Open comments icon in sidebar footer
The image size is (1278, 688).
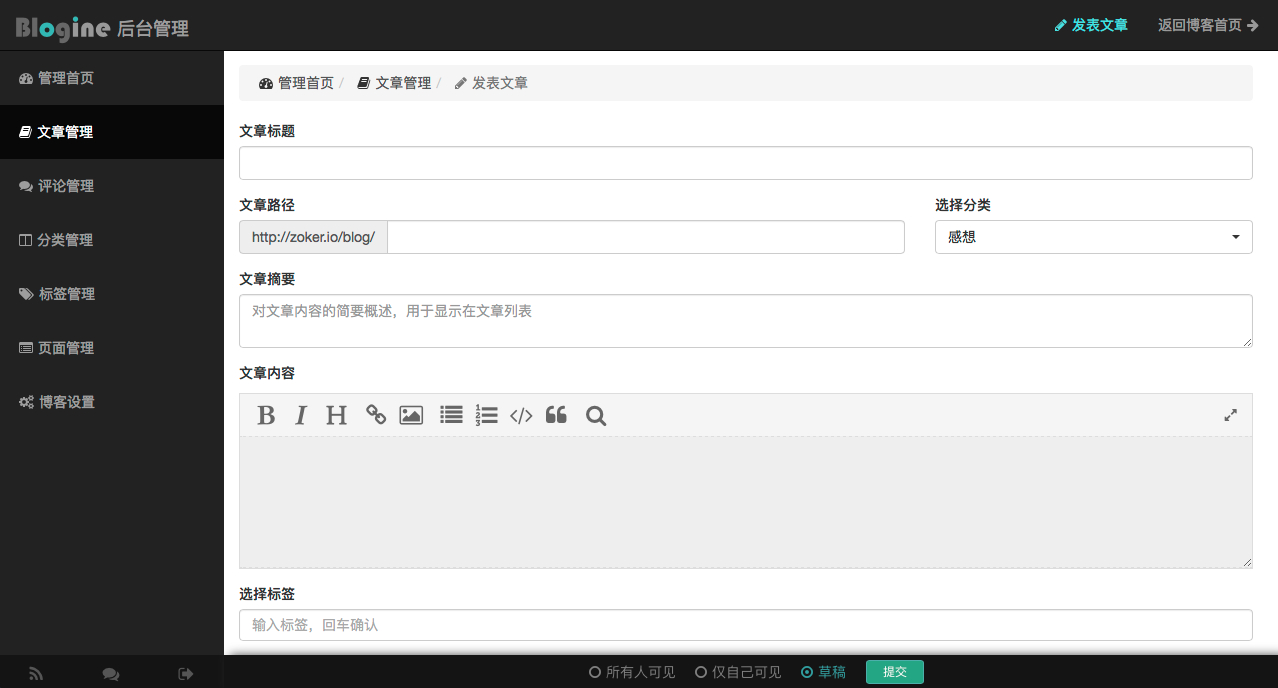coord(111,674)
